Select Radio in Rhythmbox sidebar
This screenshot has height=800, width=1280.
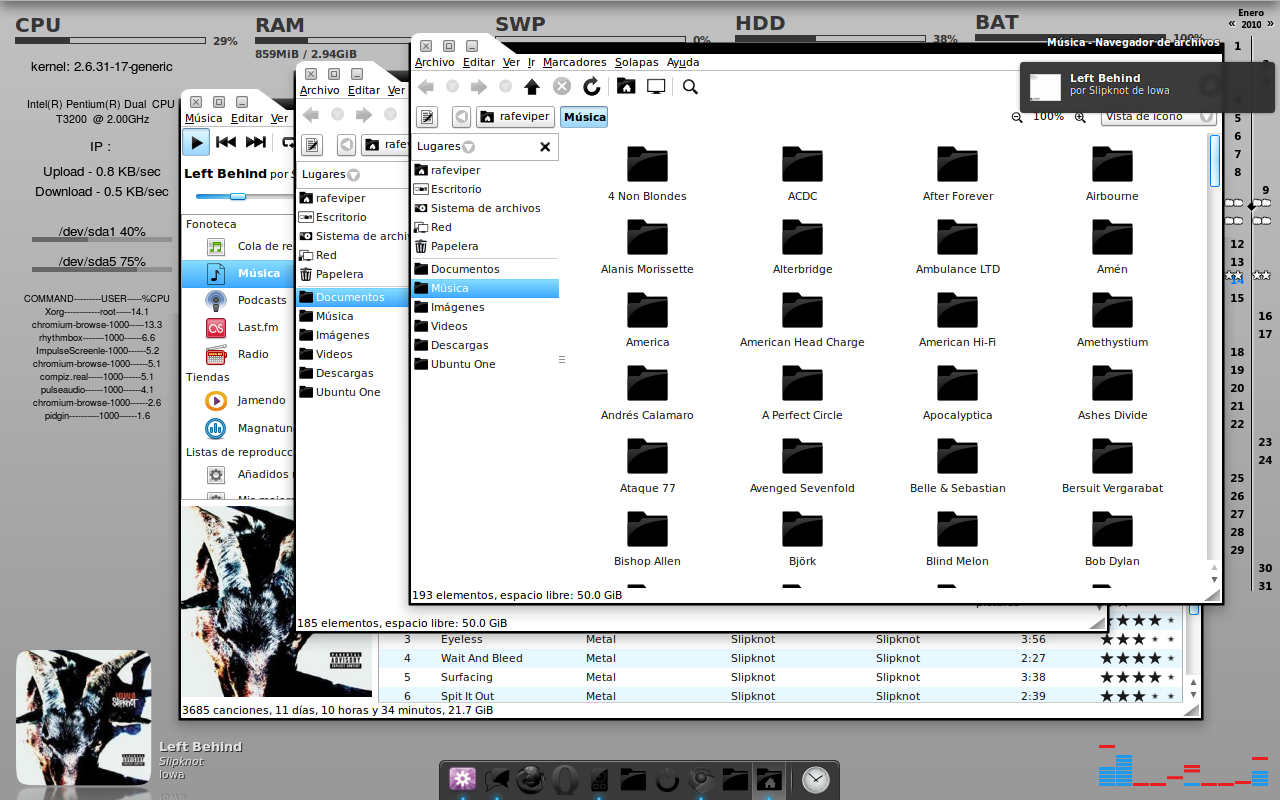[x=238, y=354]
